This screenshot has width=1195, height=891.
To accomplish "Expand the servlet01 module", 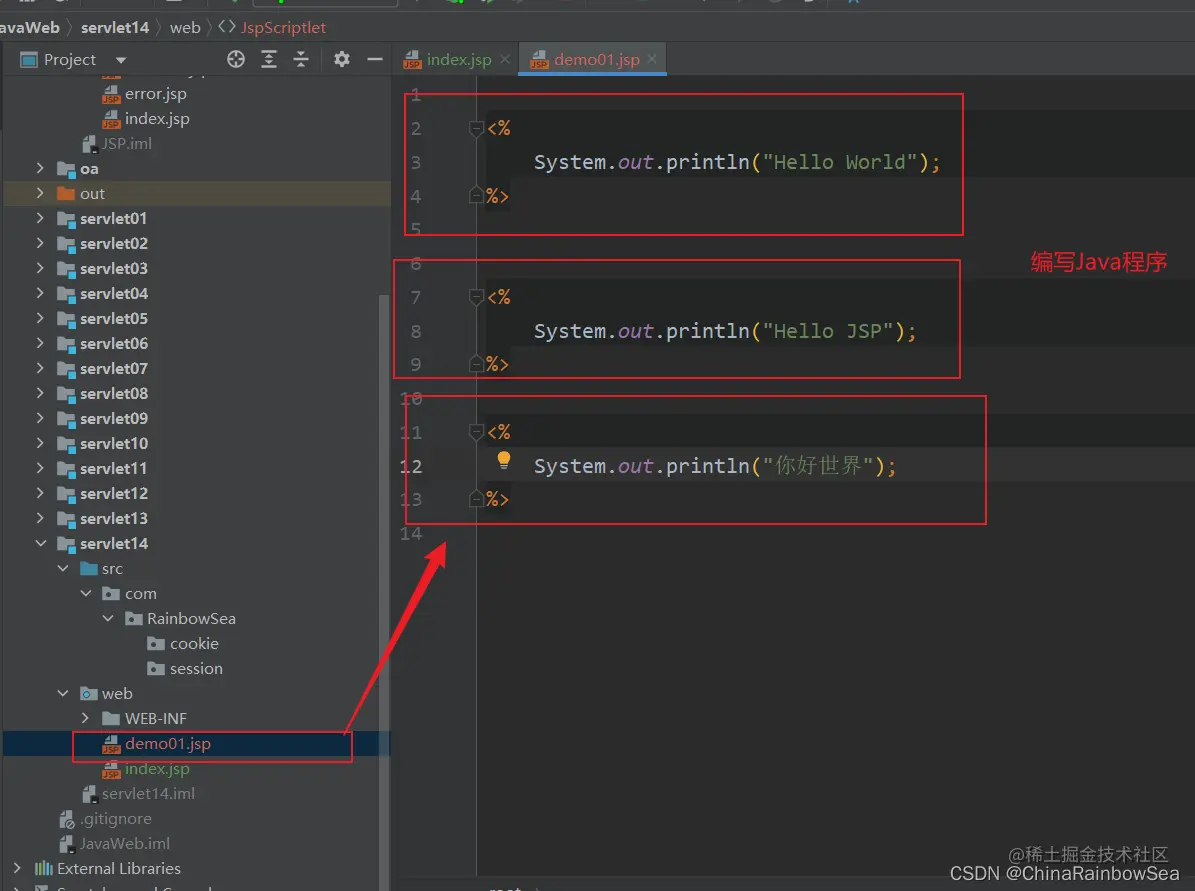I will point(40,218).
